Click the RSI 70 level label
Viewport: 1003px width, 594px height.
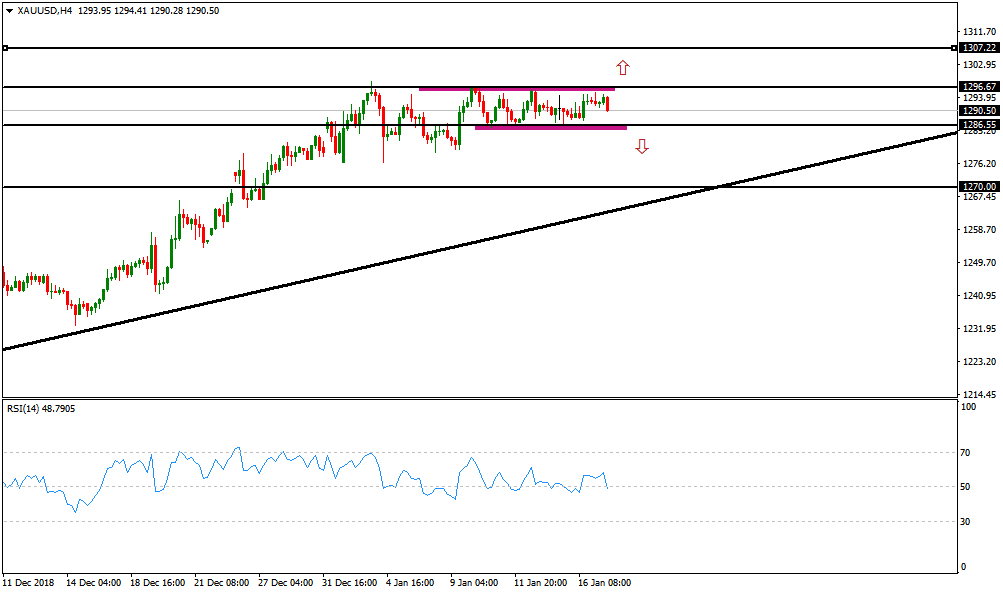[965, 453]
